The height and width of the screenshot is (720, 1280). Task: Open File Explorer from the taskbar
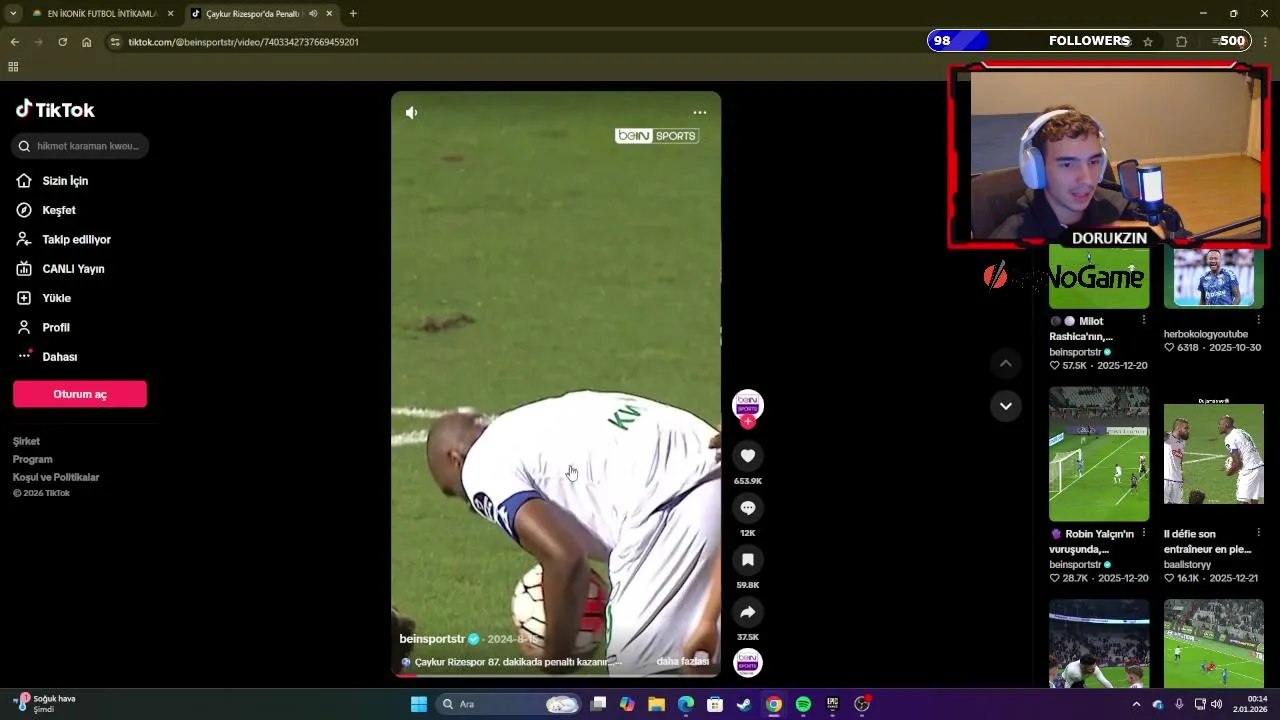tap(656, 704)
